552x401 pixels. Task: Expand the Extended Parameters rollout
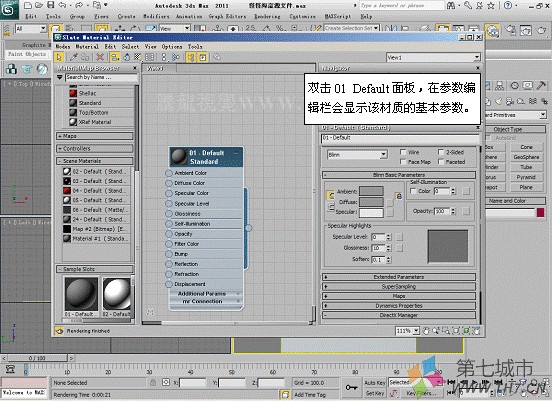point(399,277)
